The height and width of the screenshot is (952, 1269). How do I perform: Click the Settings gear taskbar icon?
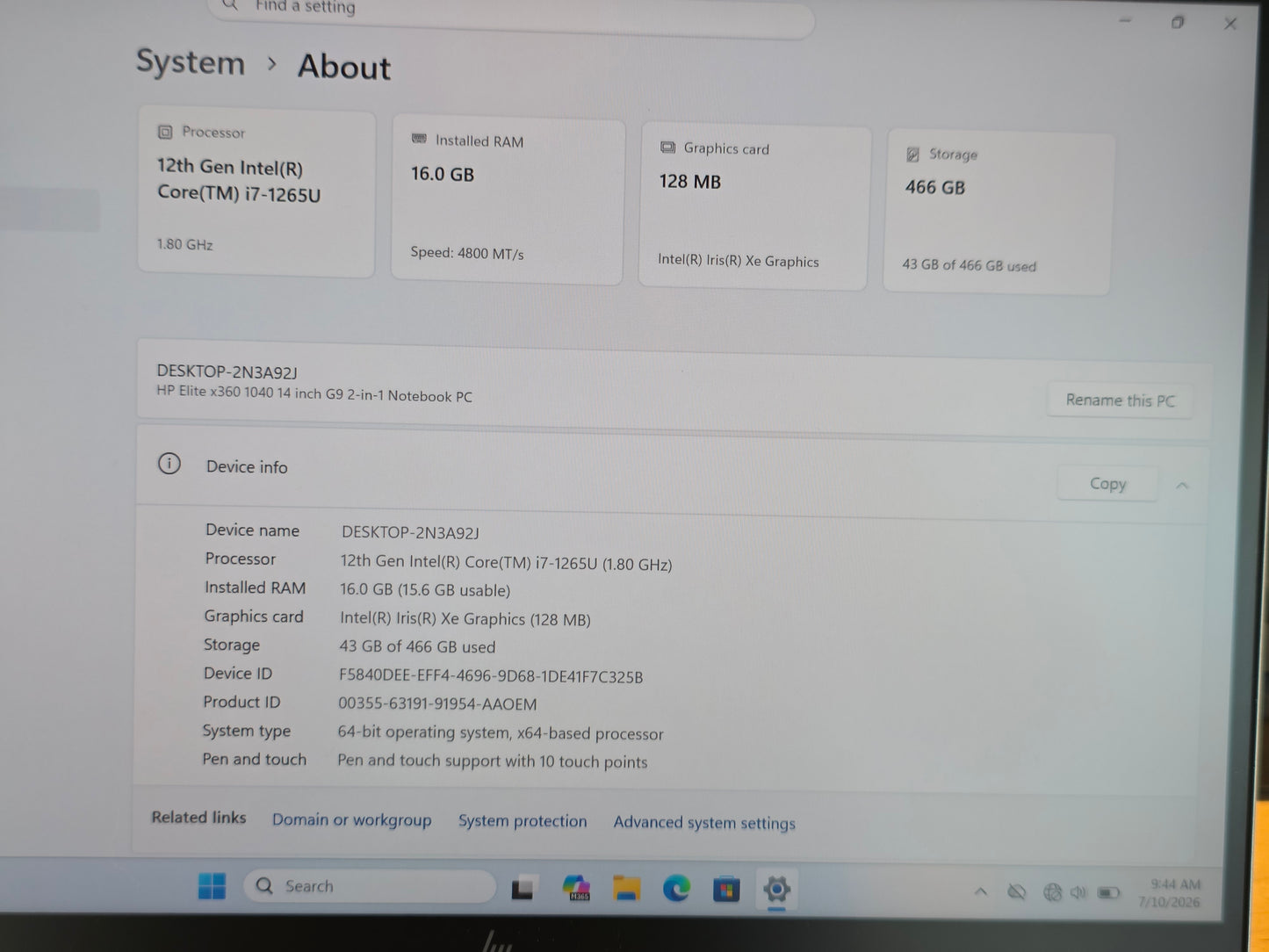(776, 891)
